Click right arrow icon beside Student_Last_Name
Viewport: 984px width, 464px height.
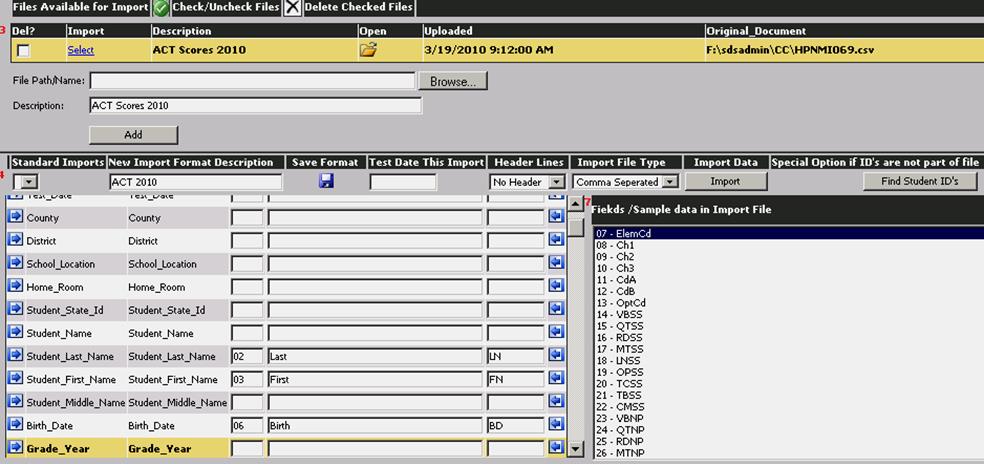click(x=16, y=356)
